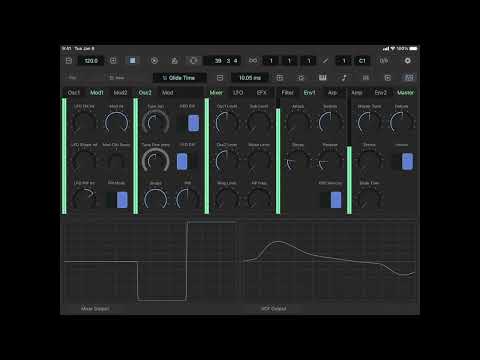Toggle the upper blue switch in the Osc2 panel

click(x=189, y=123)
